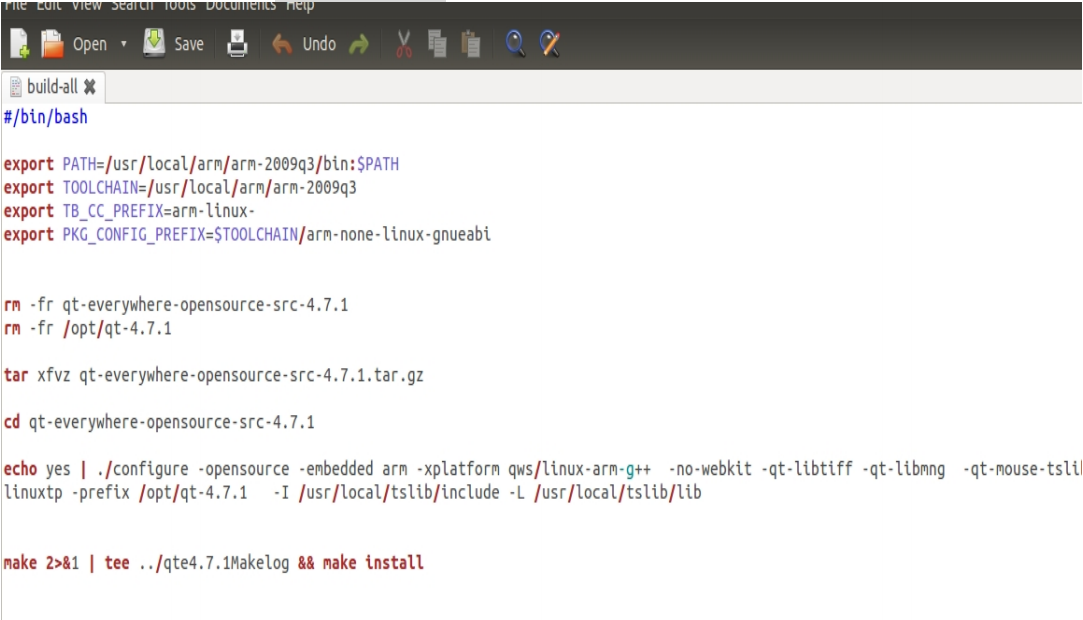Click the '-opensource' option

point(243,469)
